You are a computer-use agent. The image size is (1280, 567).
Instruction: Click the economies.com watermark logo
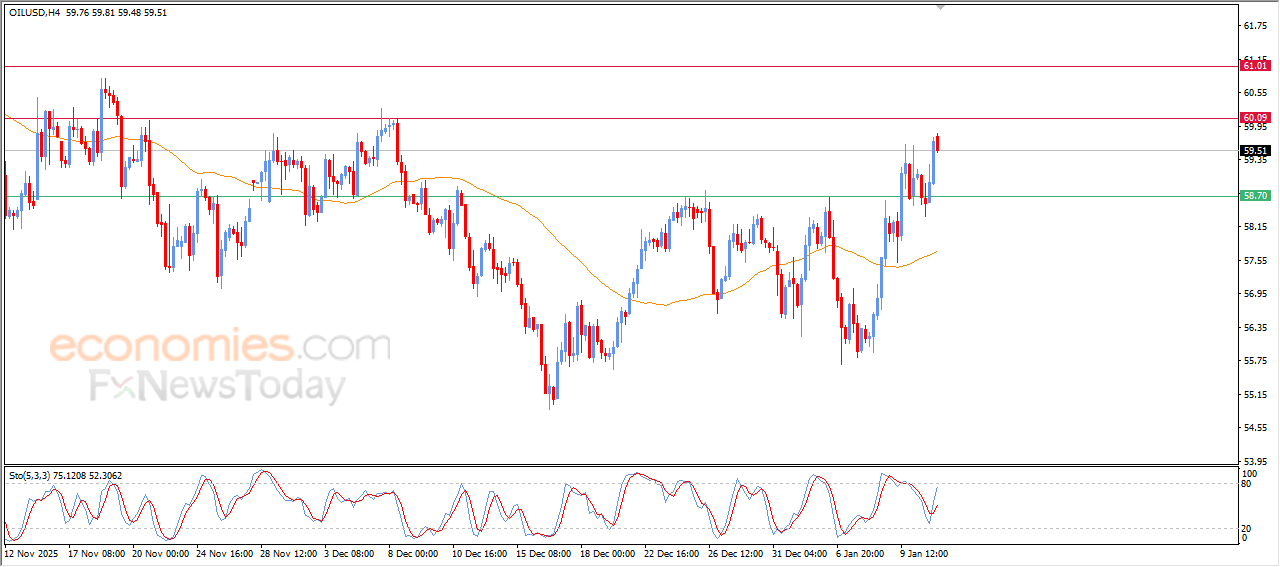[x=220, y=347]
